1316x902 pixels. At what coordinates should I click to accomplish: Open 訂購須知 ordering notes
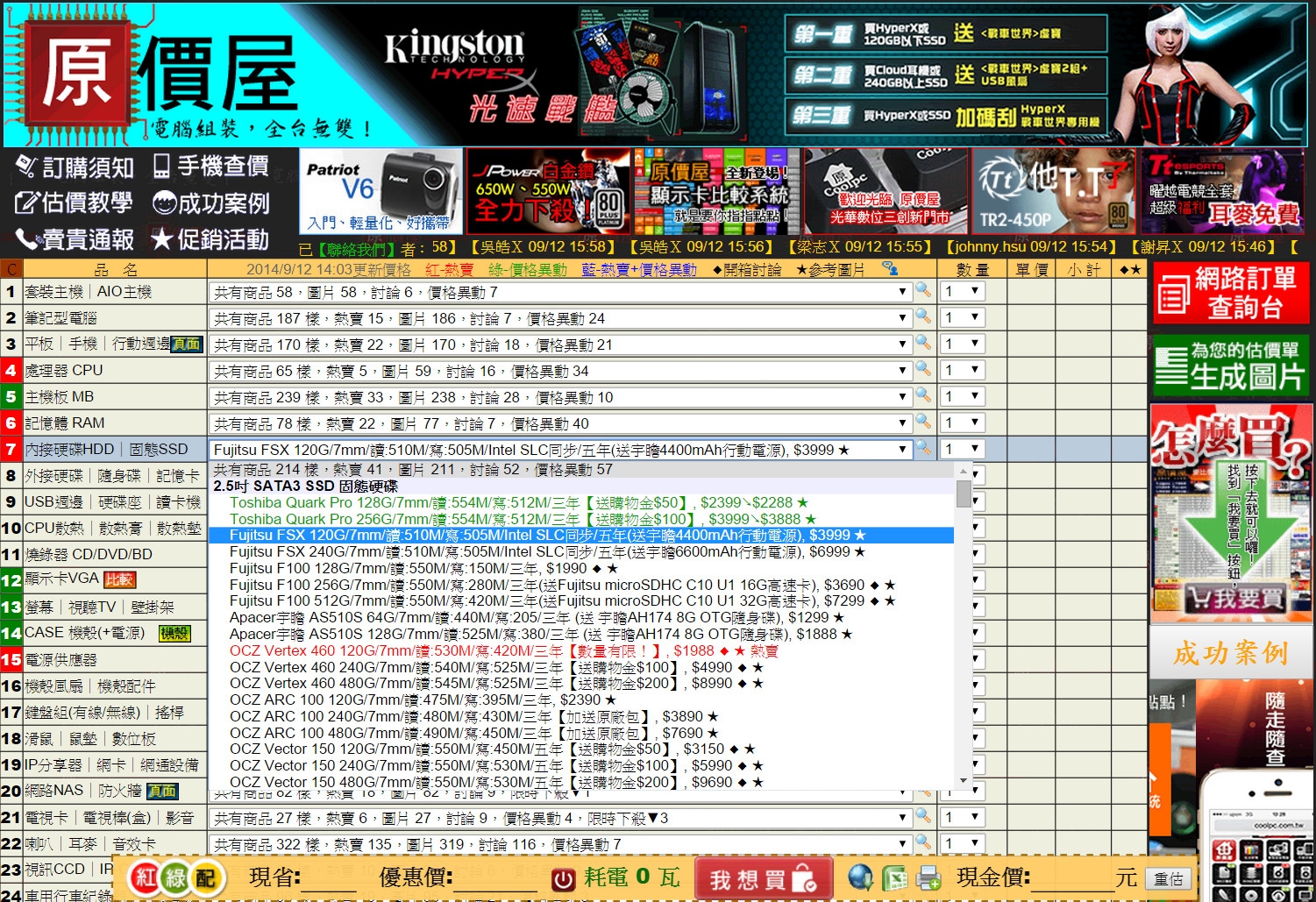(x=75, y=167)
